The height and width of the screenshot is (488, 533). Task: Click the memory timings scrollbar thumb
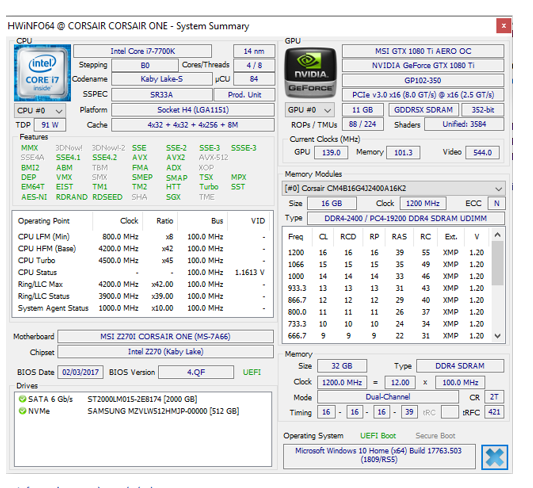[x=498, y=263]
